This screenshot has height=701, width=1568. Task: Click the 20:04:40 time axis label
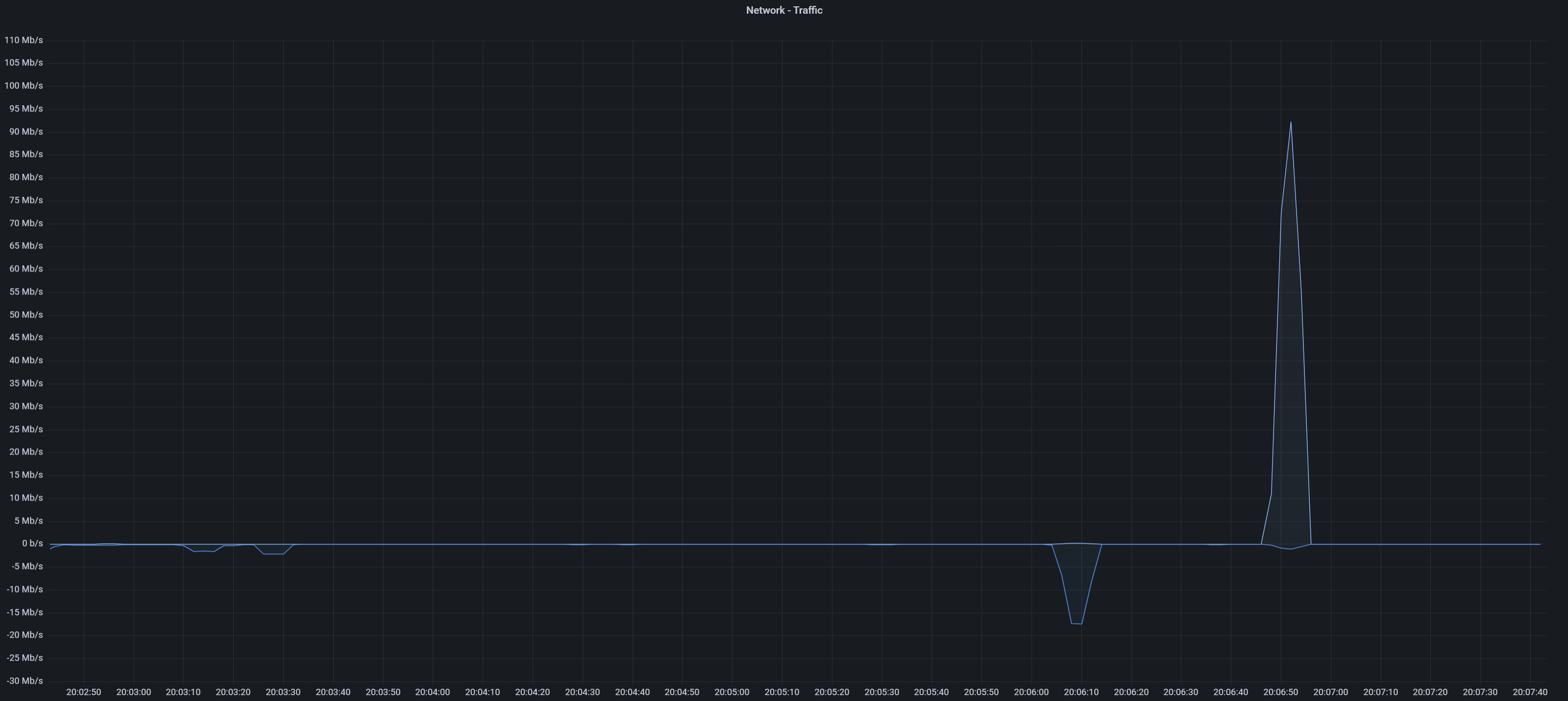click(633, 693)
